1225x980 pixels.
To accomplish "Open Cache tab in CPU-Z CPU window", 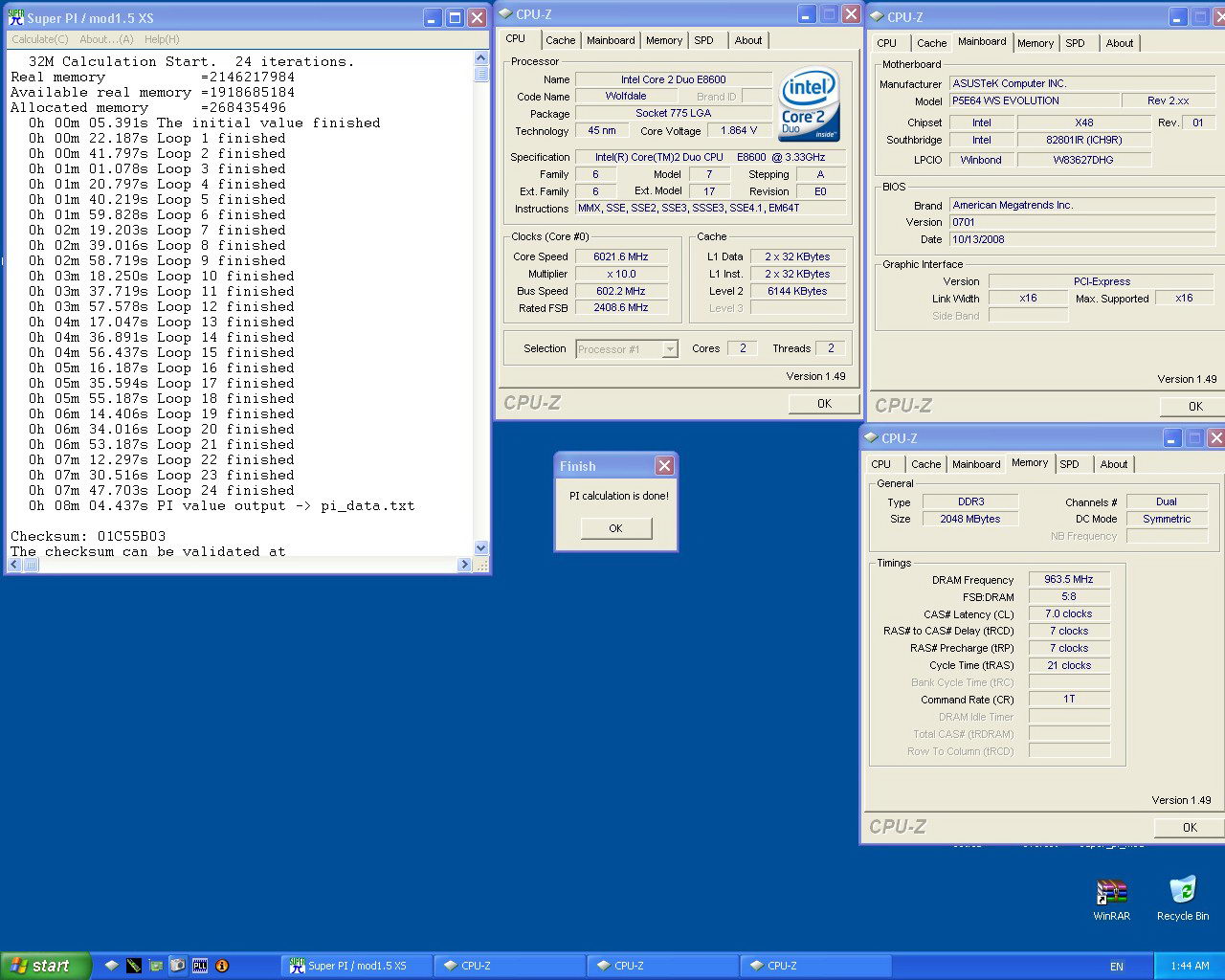I will (x=560, y=40).
